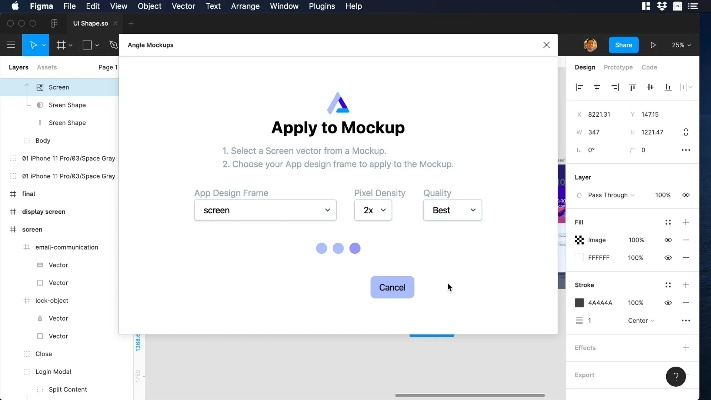Open Stroke style grid icon
Image resolution: width=711 pixels, height=400 pixels.
point(668,285)
